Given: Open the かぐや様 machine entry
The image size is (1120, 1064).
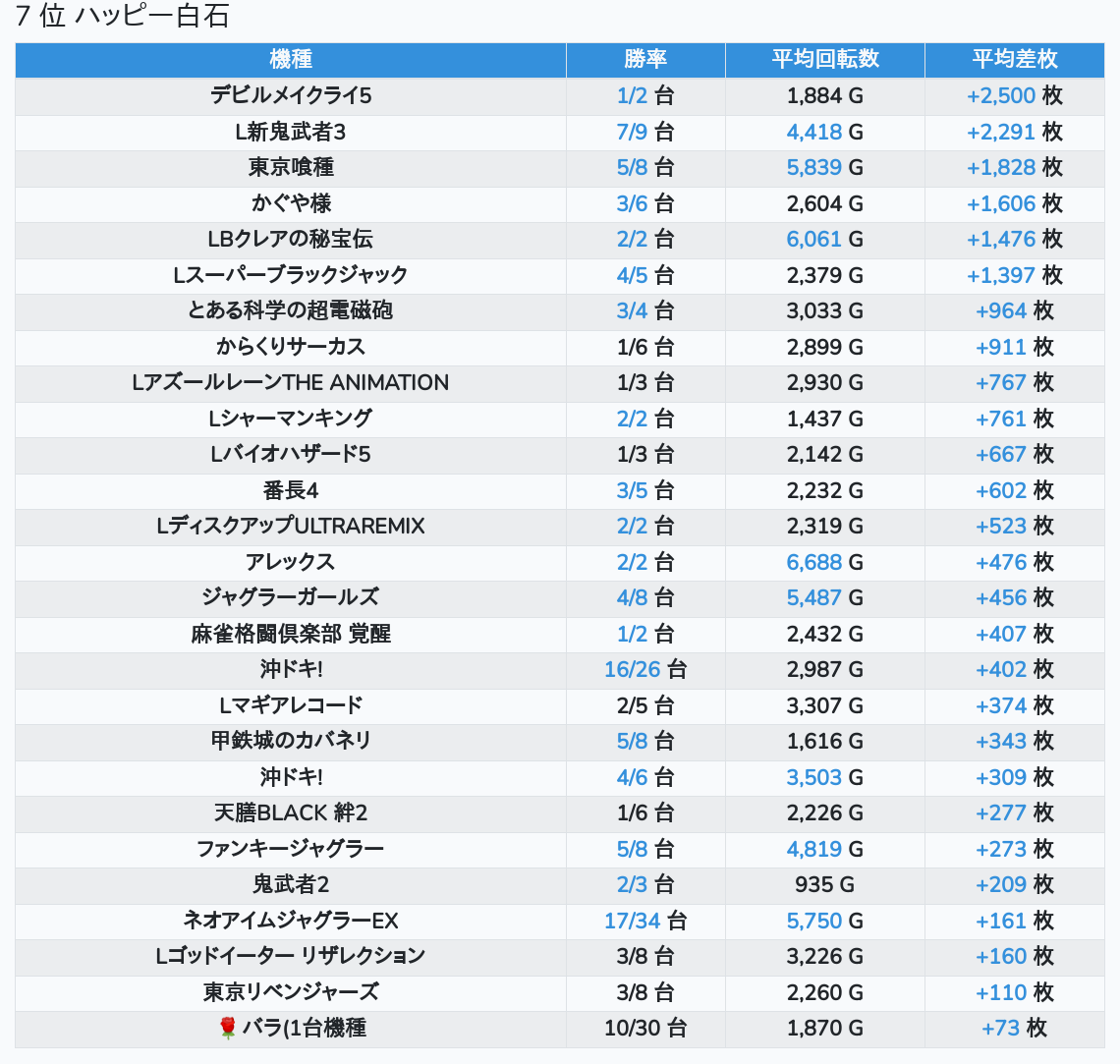Looking at the screenshot, I should [291, 203].
